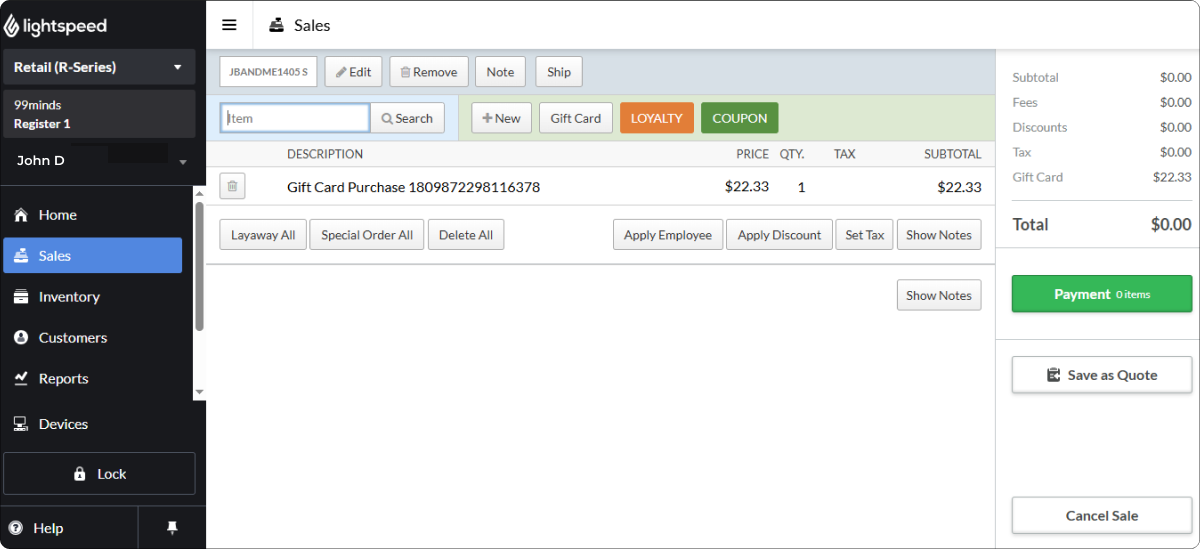Image resolution: width=1200 pixels, height=549 pixels.
Task: Click the hamburger menu icon
Action: pyautogui.click(x=230, y=25)
